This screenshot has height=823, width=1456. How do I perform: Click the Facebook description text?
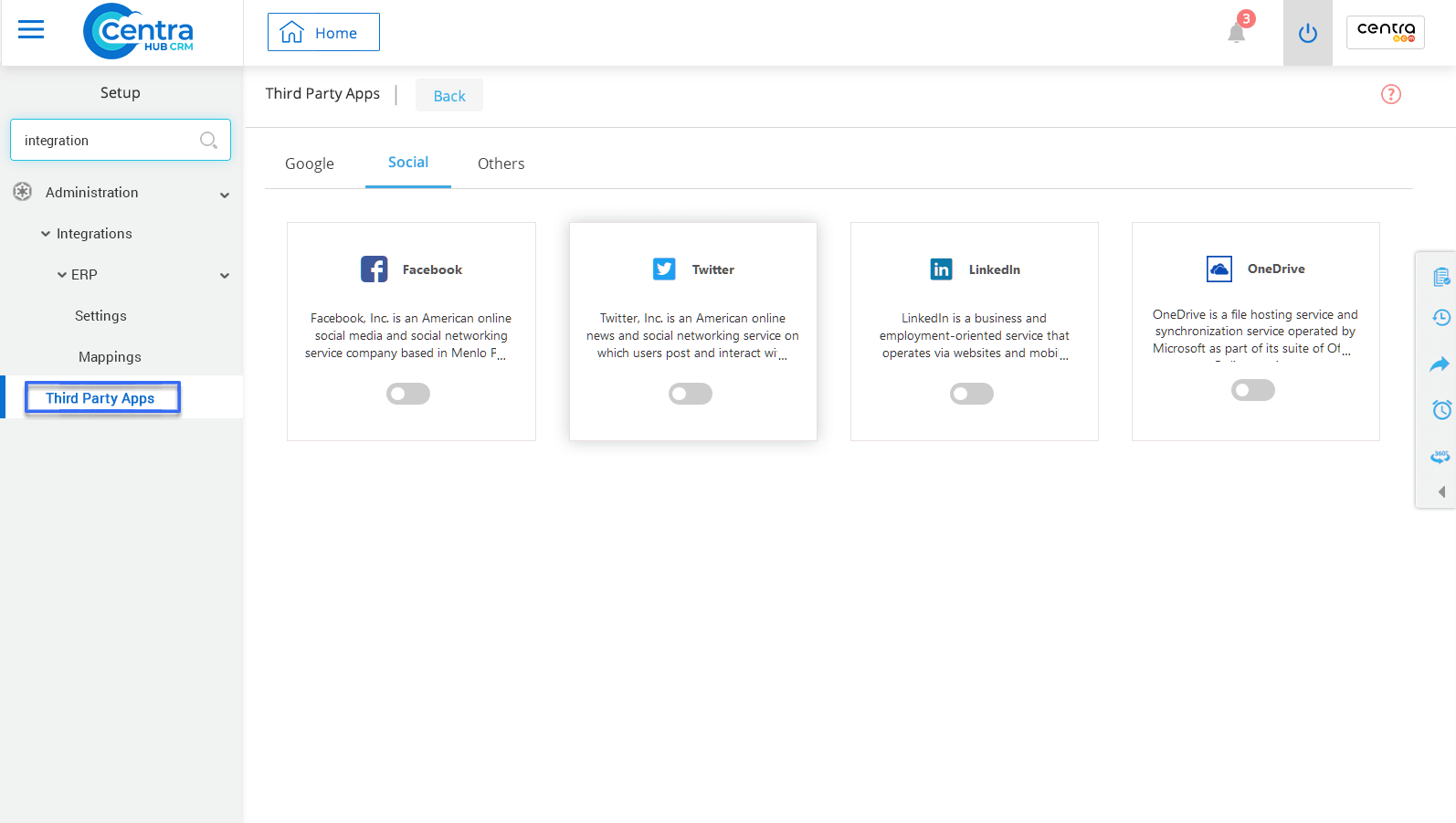410,335
